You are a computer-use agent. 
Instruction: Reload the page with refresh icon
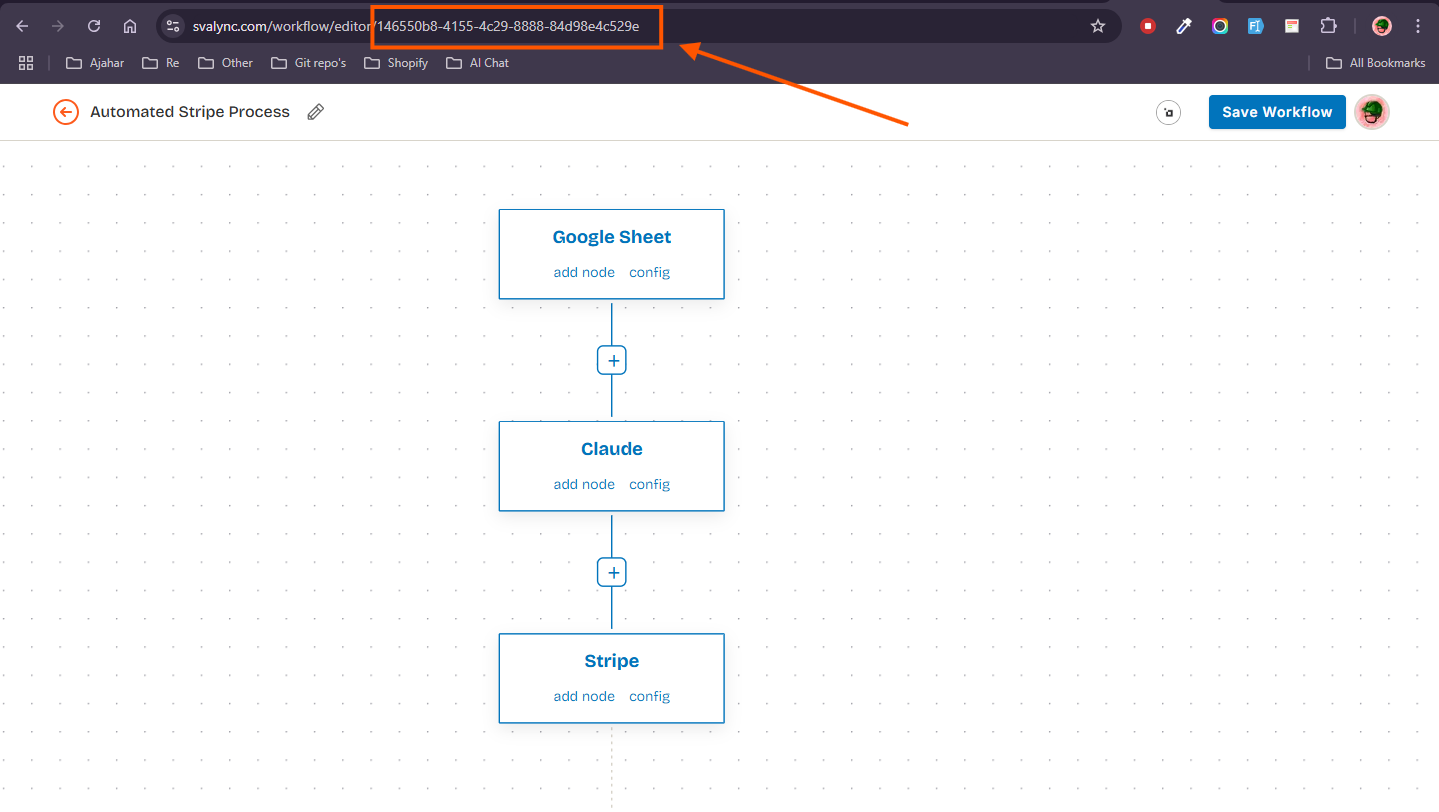point(94,26)
